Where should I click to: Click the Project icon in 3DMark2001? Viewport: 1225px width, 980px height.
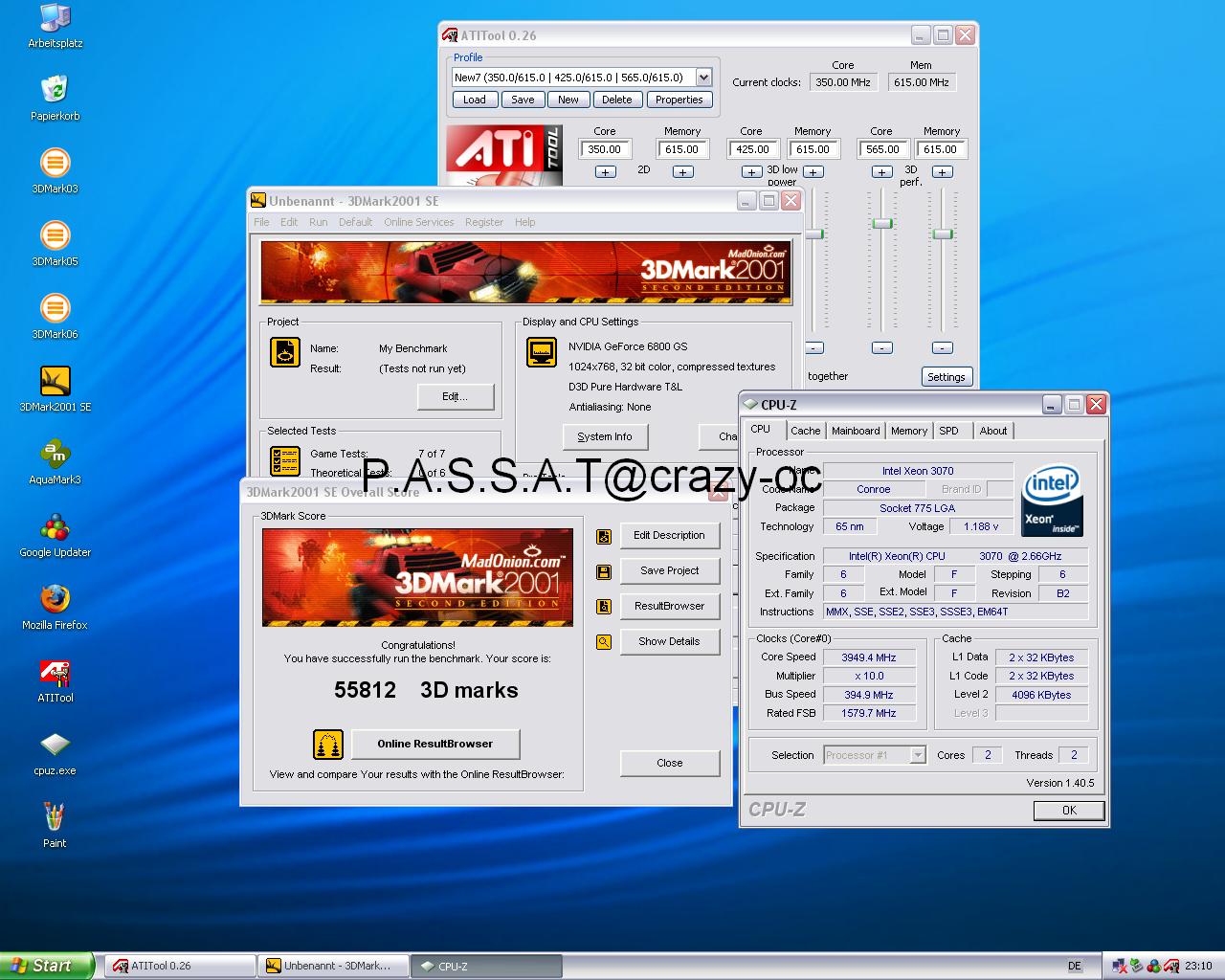coord(285,352)
